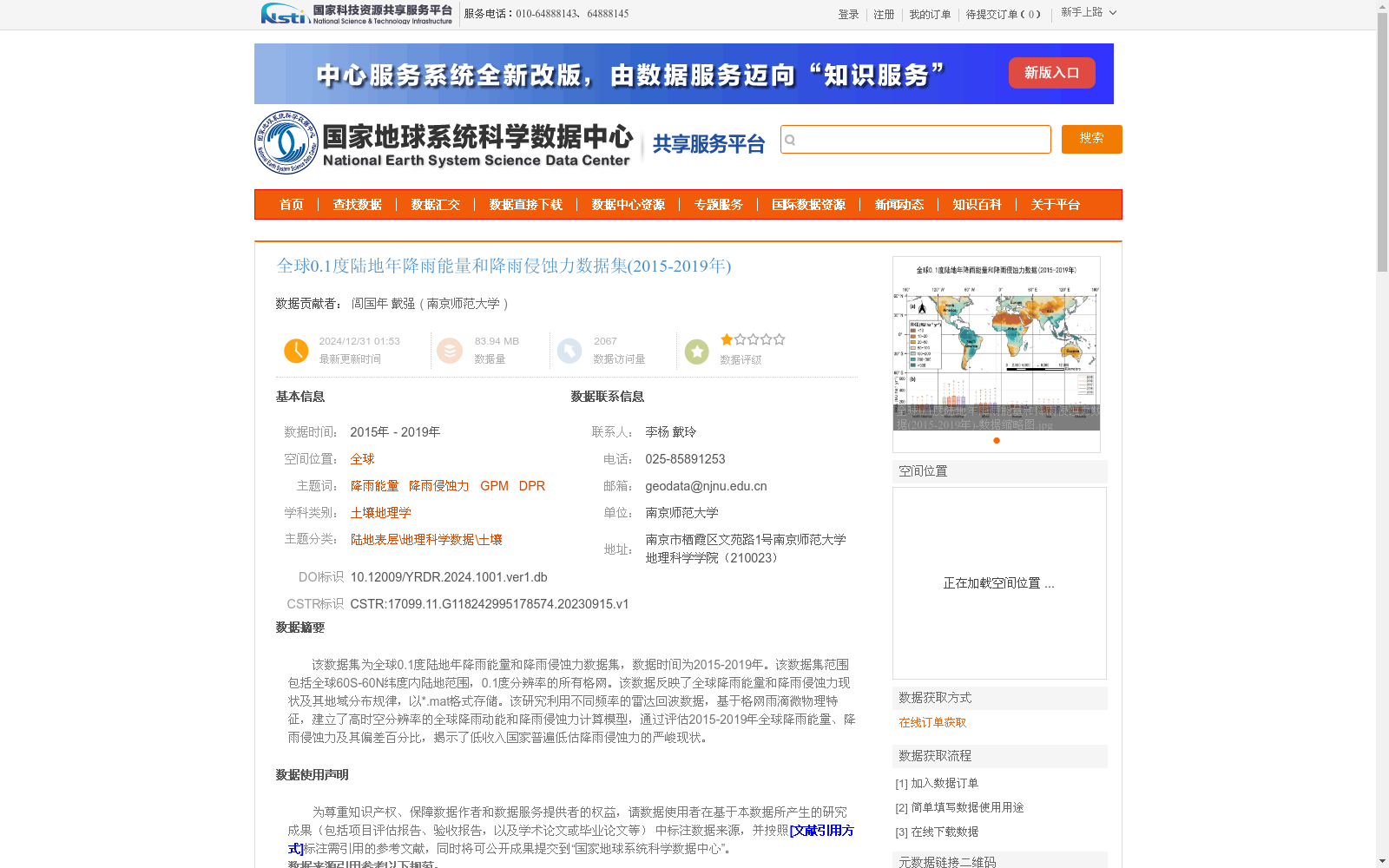Click the orange 搜索 button
The width and height of the screenshot is (1389, 868).
[x=1092, y=139]
